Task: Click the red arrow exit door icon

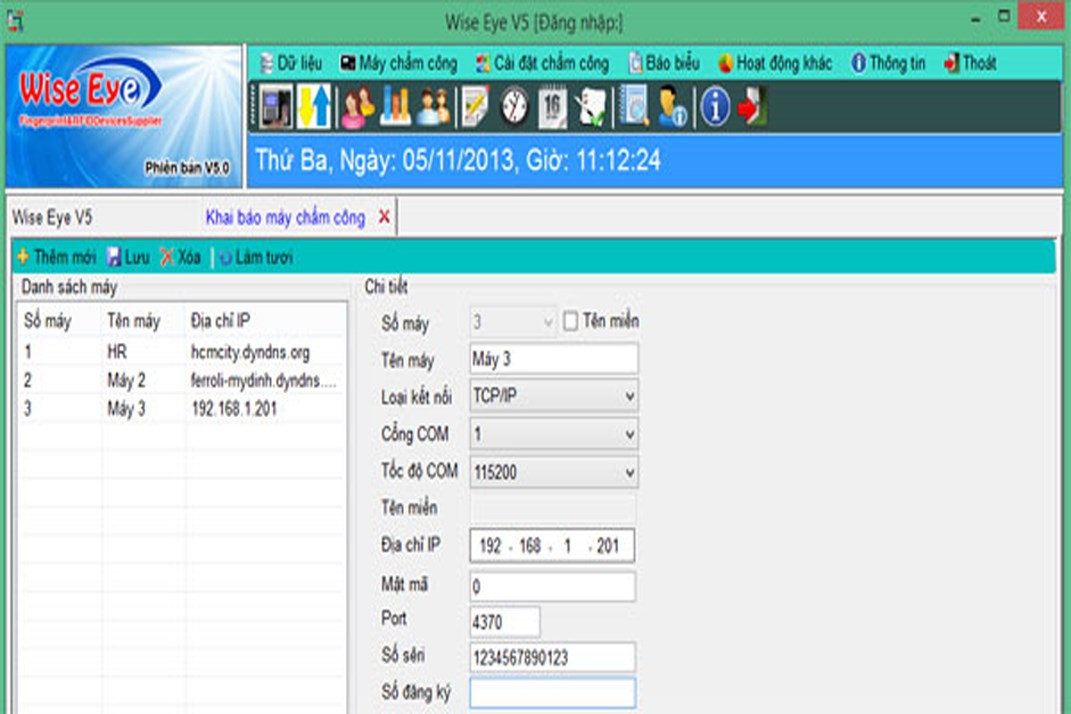Action: 752,107
